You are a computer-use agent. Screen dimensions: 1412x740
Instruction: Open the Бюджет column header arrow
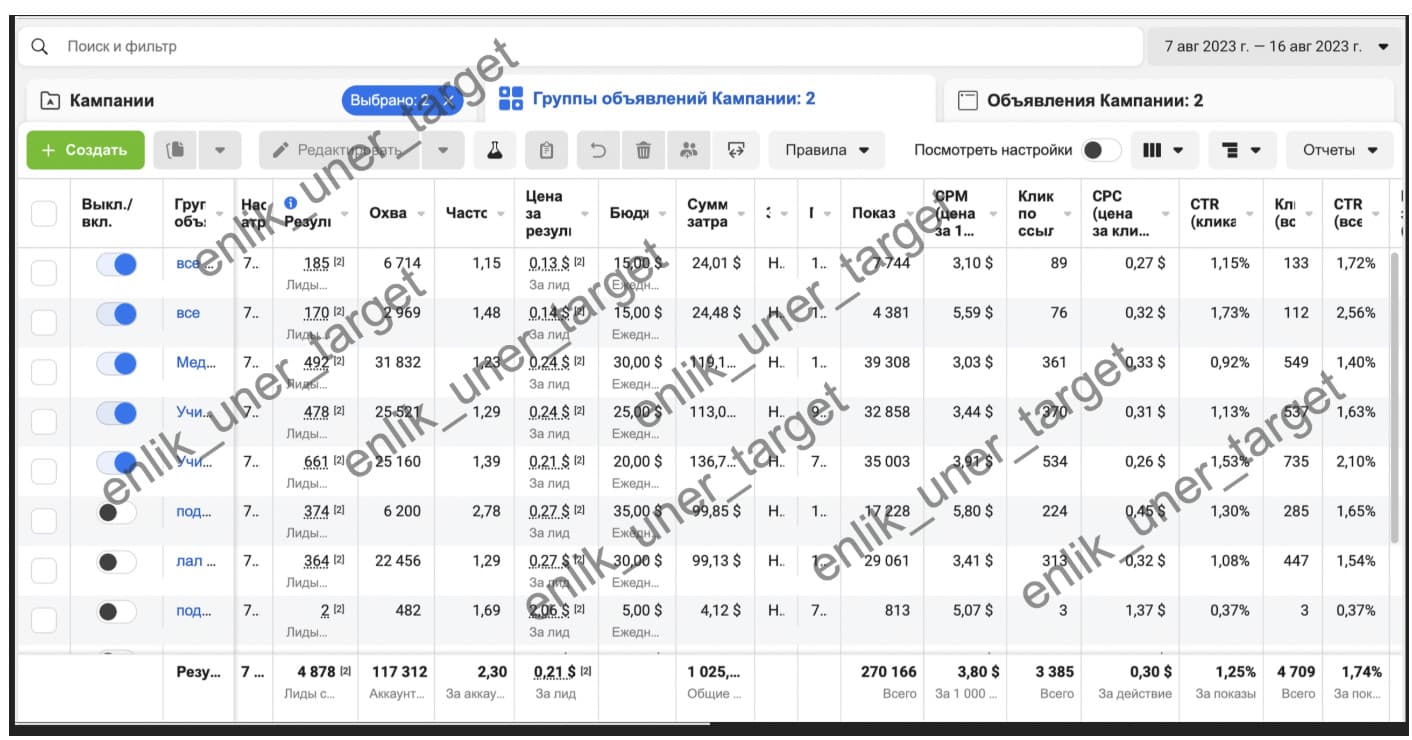[662, 213]
